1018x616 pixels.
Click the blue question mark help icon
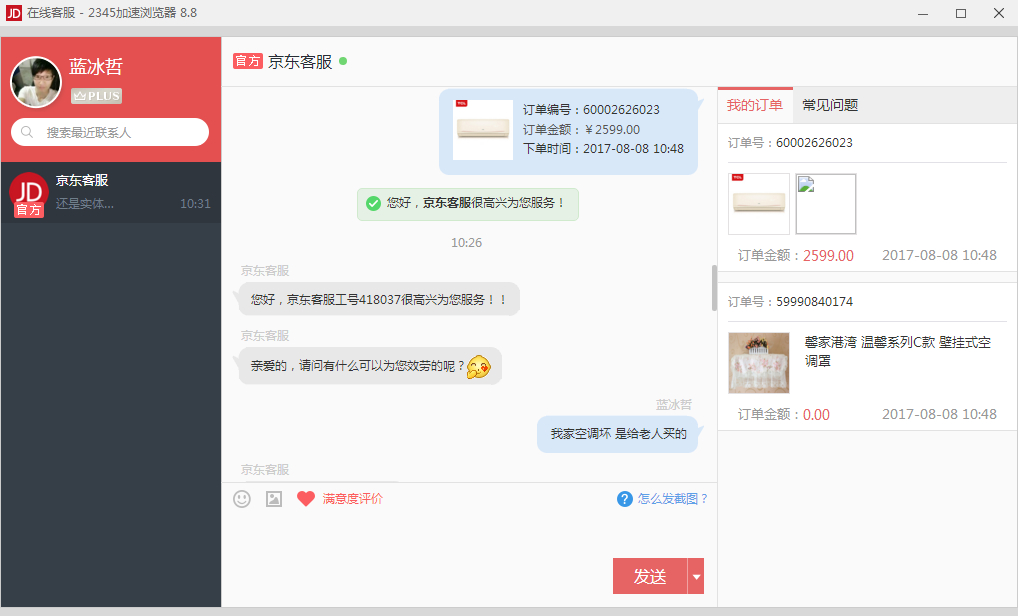coord(625,499)
